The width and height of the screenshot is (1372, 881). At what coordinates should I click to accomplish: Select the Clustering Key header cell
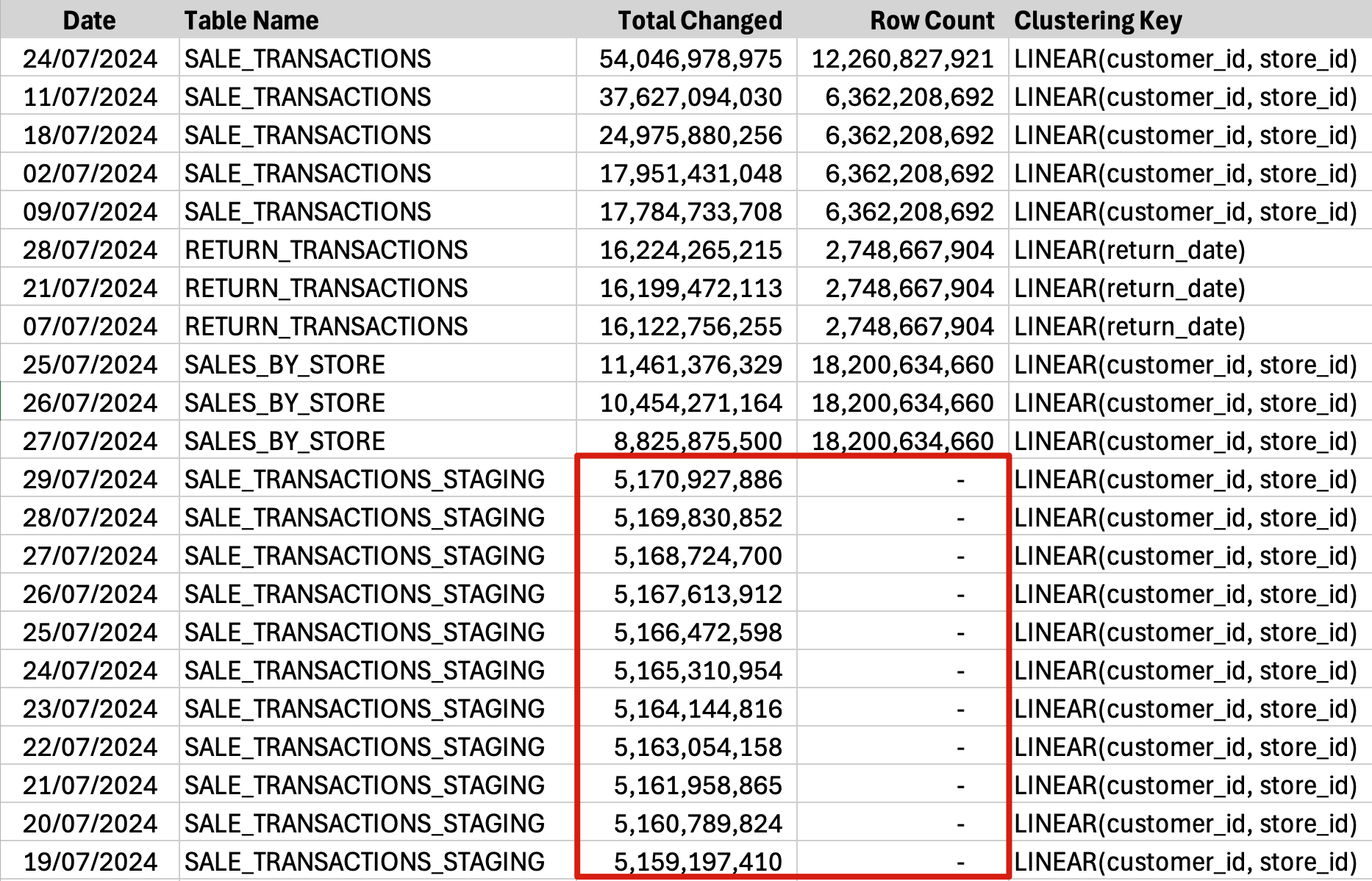tap(1190, 20)
